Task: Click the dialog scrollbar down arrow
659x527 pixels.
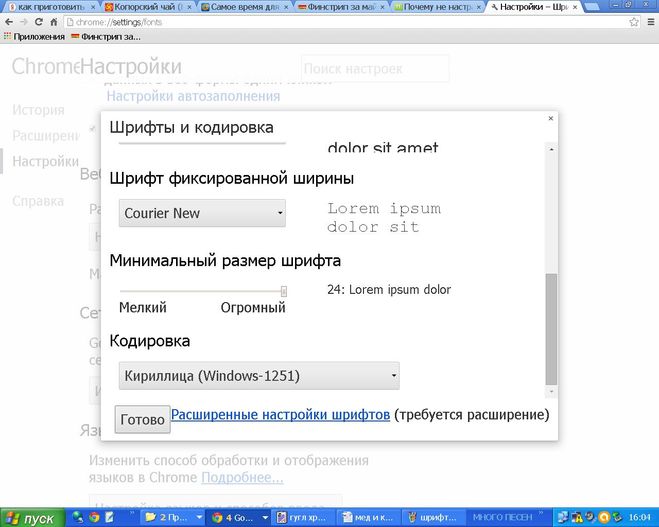Action: 551,392
